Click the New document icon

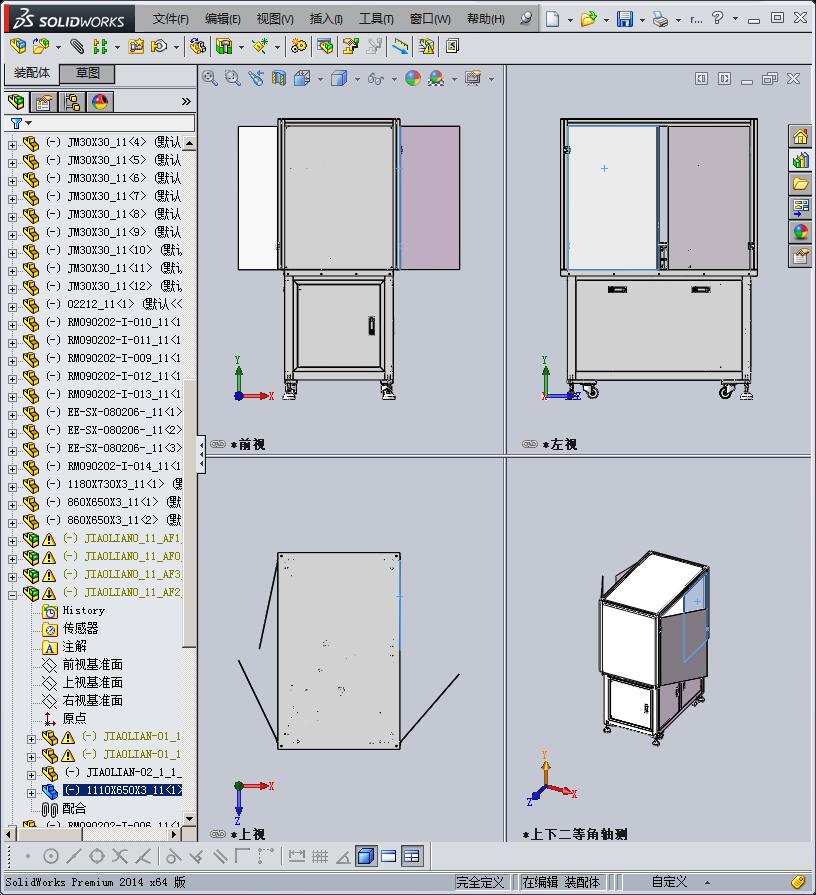[x=552, y=19]
